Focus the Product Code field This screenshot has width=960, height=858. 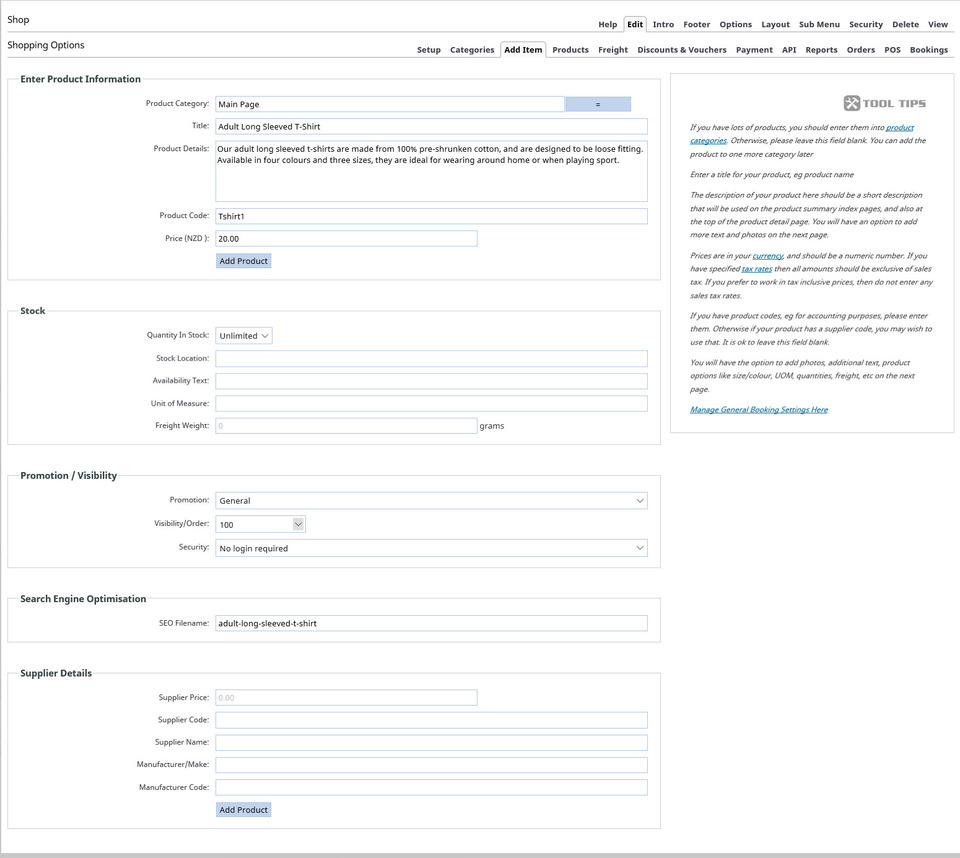click(431, 216)
